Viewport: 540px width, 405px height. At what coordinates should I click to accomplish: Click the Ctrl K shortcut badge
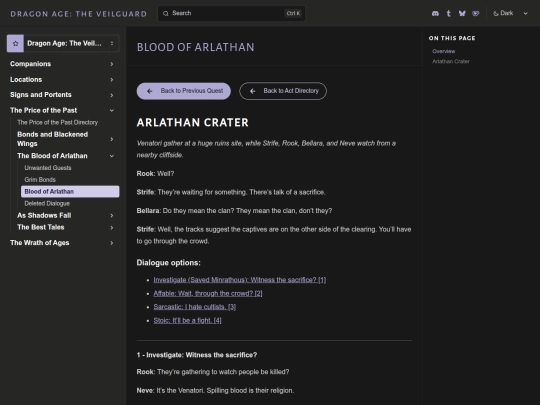coord(293,13)
